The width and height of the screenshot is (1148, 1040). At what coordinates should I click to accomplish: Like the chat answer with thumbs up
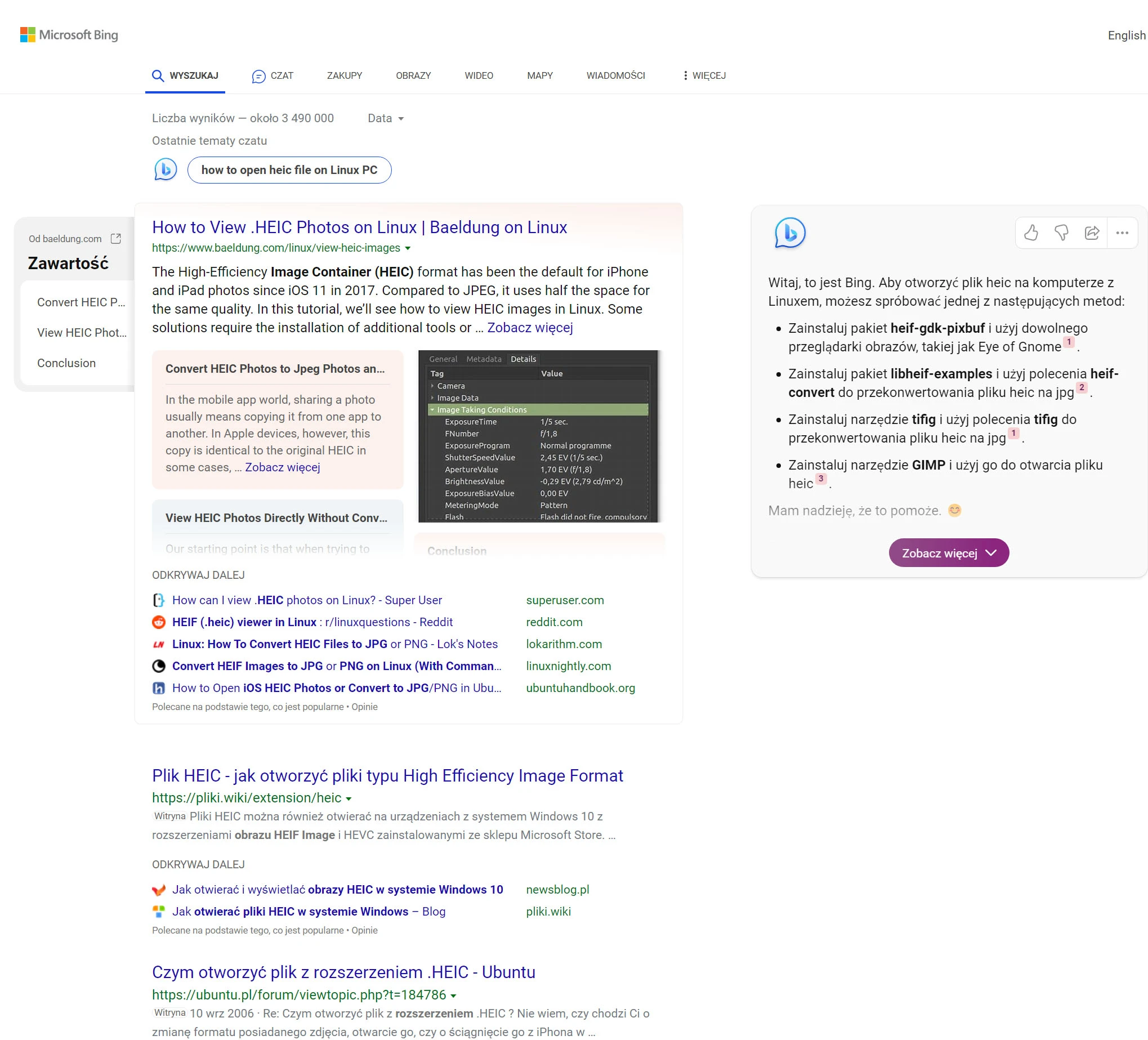1031,233
